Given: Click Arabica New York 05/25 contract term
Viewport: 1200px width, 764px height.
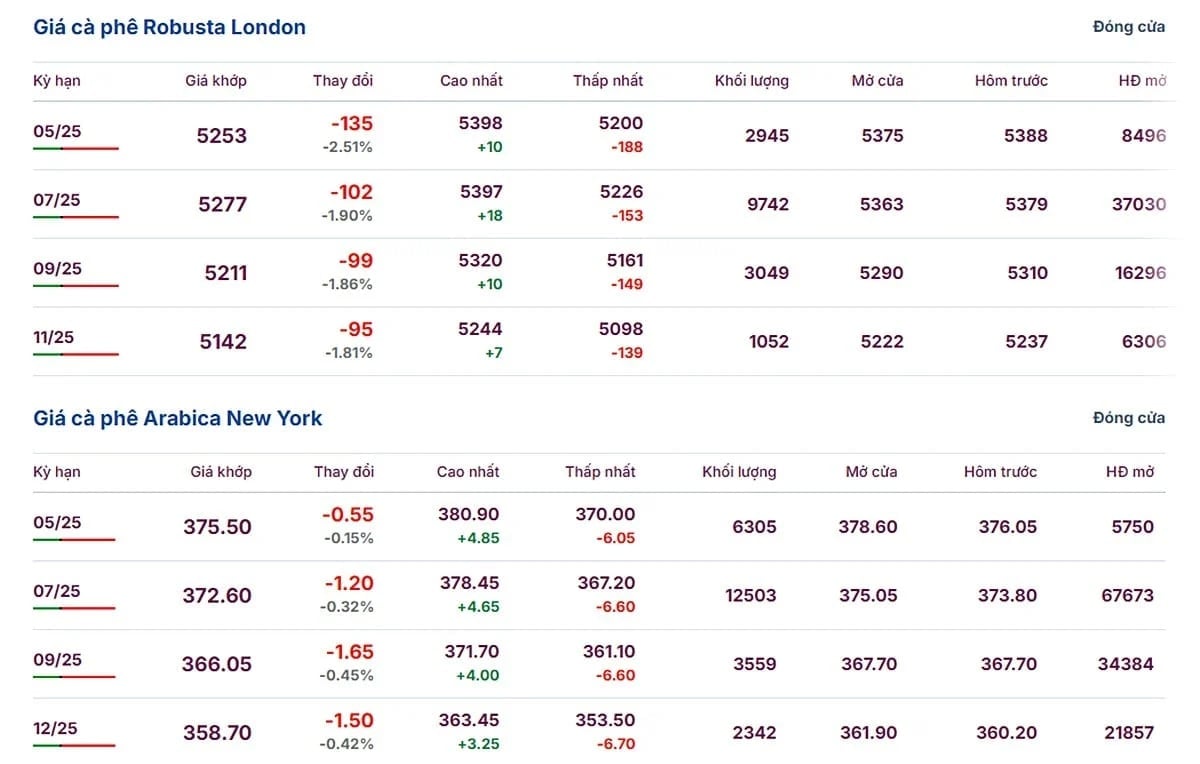Looking at the screenshot, I should click(x=57, y=522).
